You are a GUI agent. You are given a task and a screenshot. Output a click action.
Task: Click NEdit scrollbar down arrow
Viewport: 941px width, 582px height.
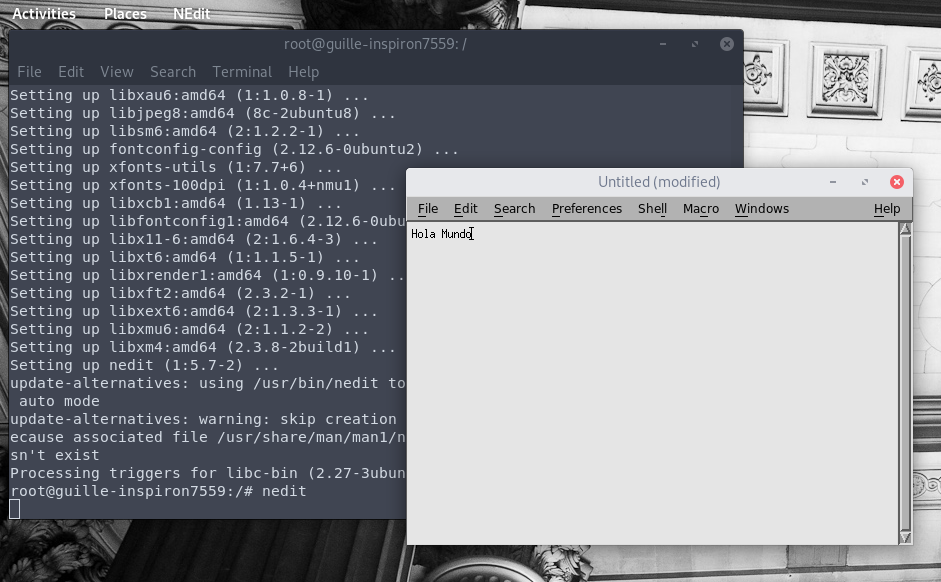(906, 537)
